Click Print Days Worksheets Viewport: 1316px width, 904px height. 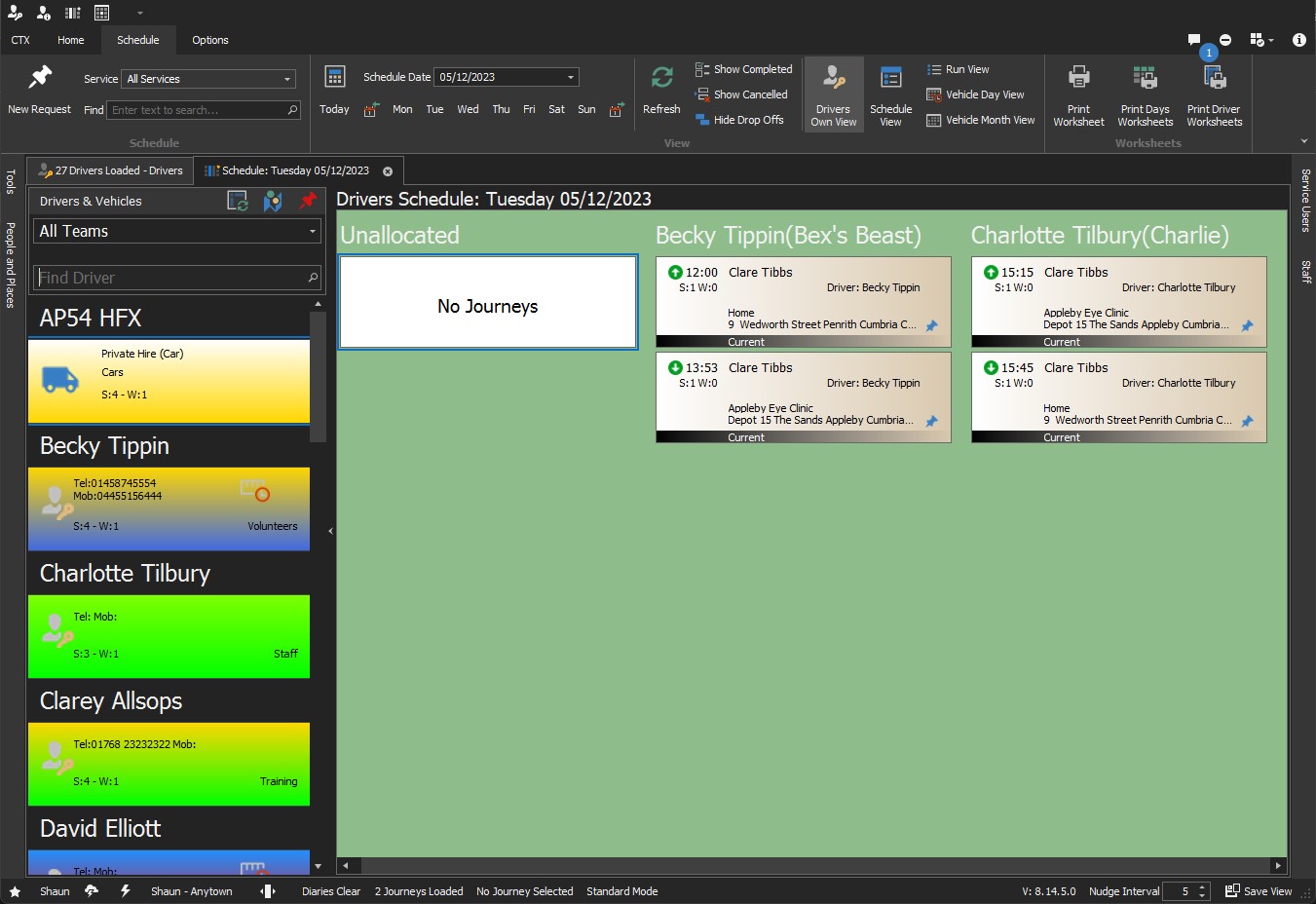coord(1145,94)
